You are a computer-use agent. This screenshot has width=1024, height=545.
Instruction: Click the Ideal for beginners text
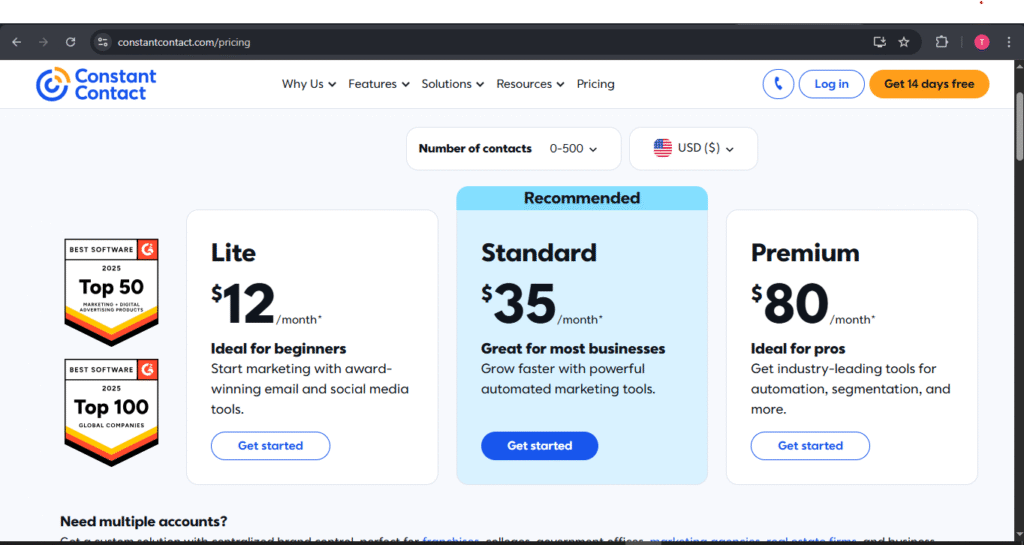278,349
